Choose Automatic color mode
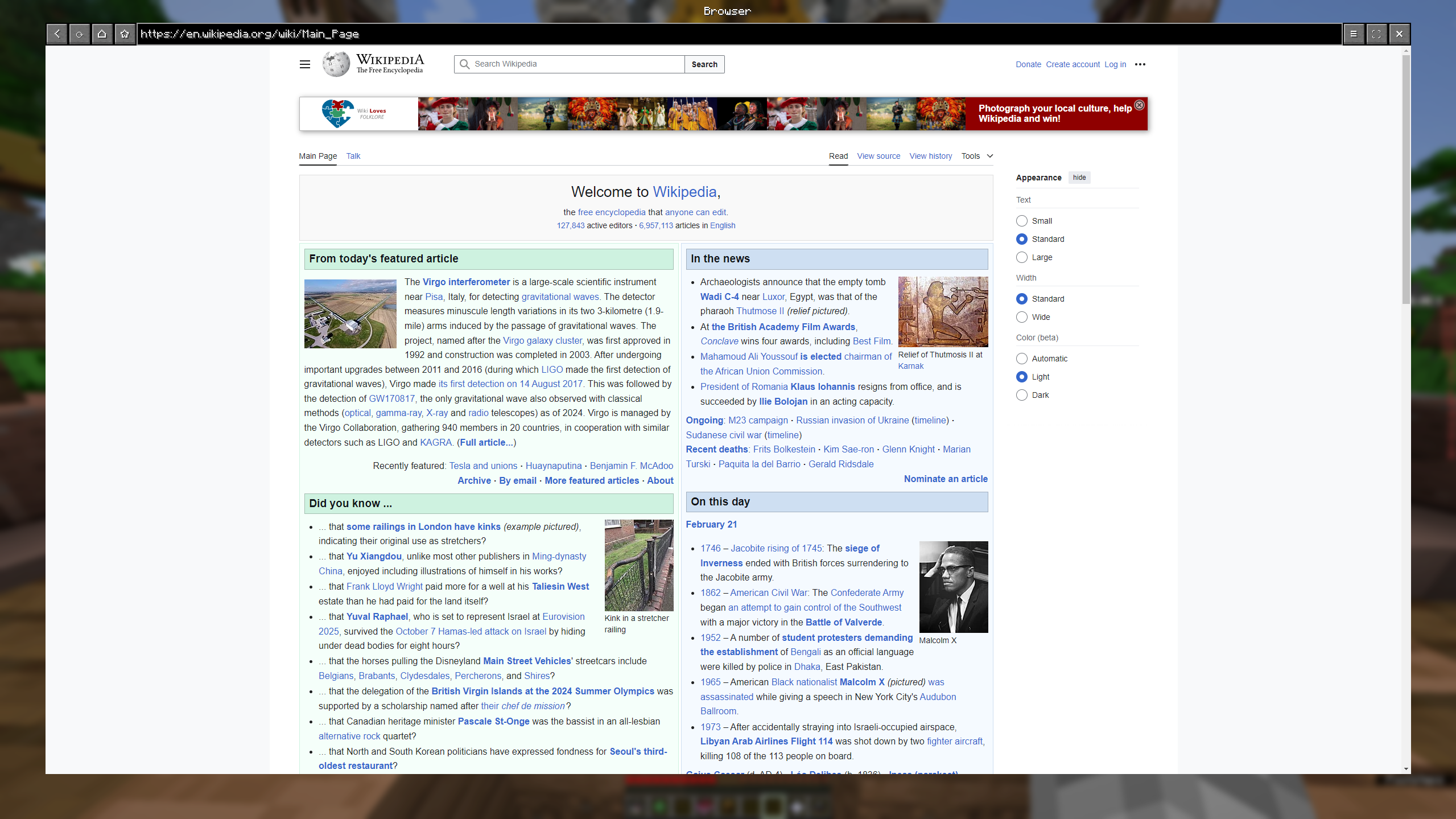 point(1022,359)
